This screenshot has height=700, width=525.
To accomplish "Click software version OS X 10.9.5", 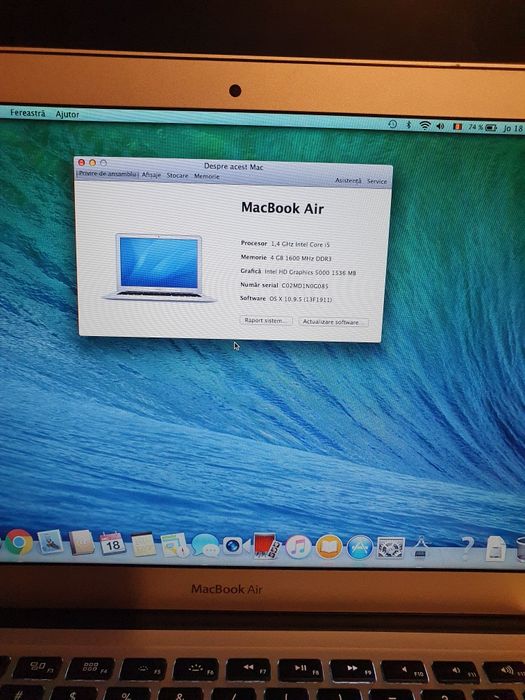I will (x=300, y=299).
